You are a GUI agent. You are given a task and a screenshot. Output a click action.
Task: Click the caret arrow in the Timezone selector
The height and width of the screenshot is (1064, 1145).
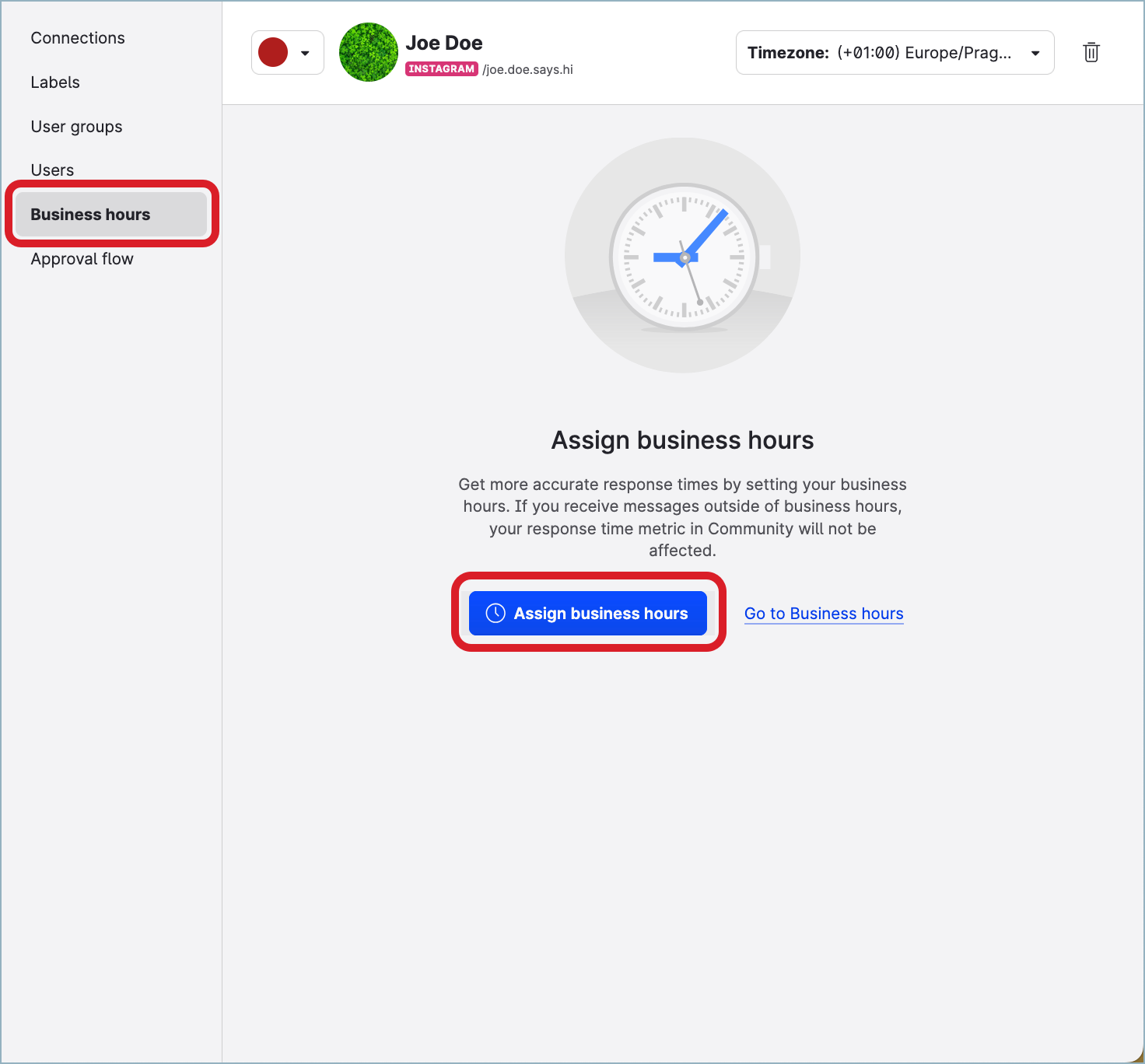pyautogui.click(x=1035, y=53)
